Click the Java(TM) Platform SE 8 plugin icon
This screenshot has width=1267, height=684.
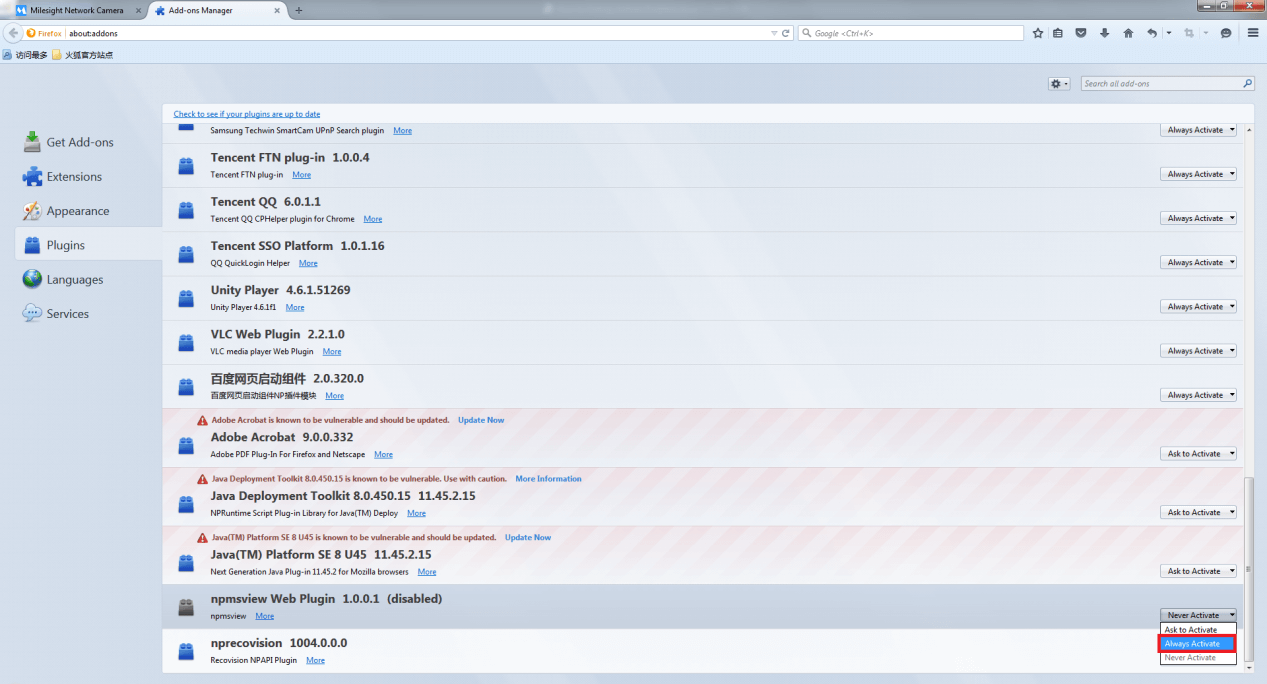[x=186, y=563]
